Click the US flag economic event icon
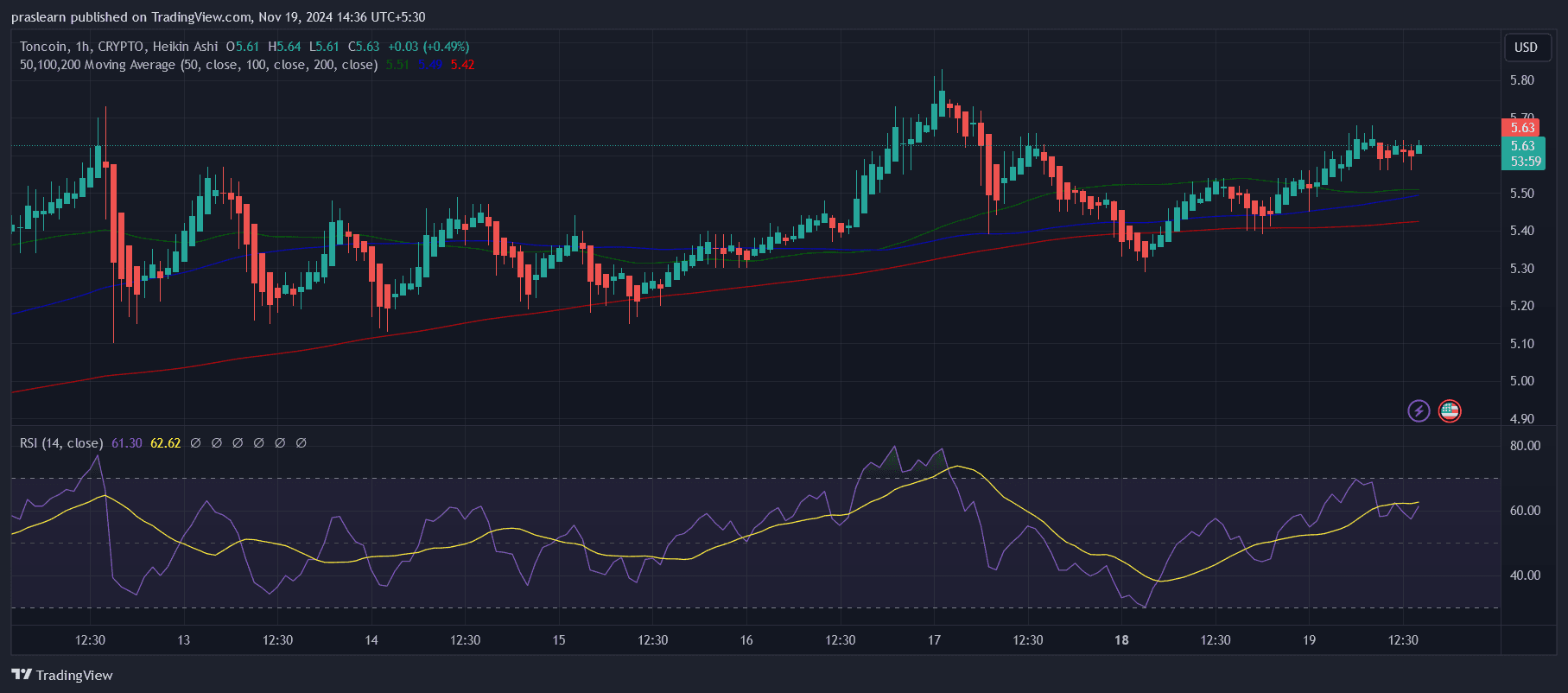This screenshot has width=1568, height=693. pos(1450,410)
